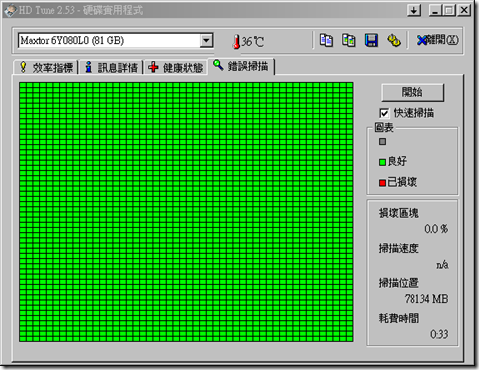Click the red thermometer temperature icon
Viewport: 479px width, 370px height.
(236, 42)
